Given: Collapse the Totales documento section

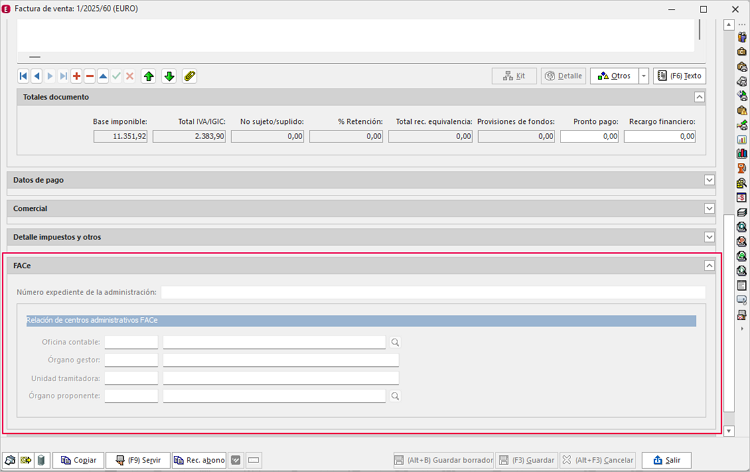Looking at the screenshot, I should (699, 97).
